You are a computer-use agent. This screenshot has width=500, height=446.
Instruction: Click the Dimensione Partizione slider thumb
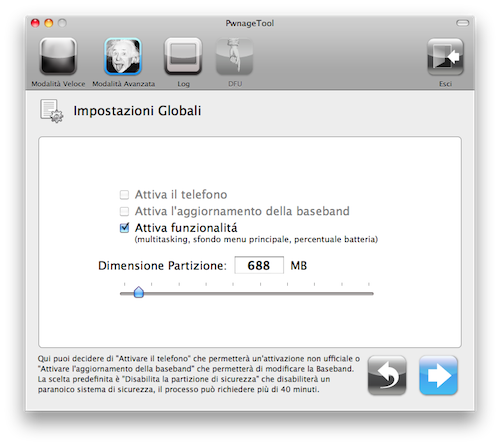[x=139, y=292]
